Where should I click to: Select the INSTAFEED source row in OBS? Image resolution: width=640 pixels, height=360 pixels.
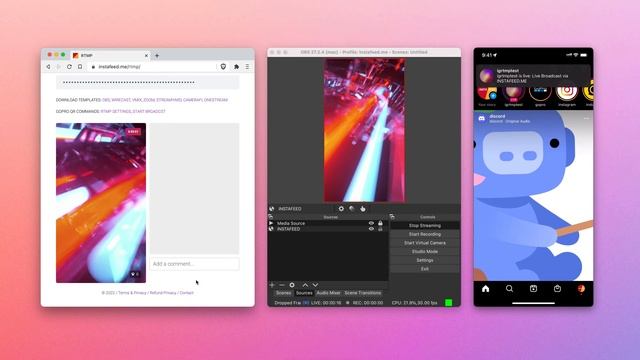point(328,229)
